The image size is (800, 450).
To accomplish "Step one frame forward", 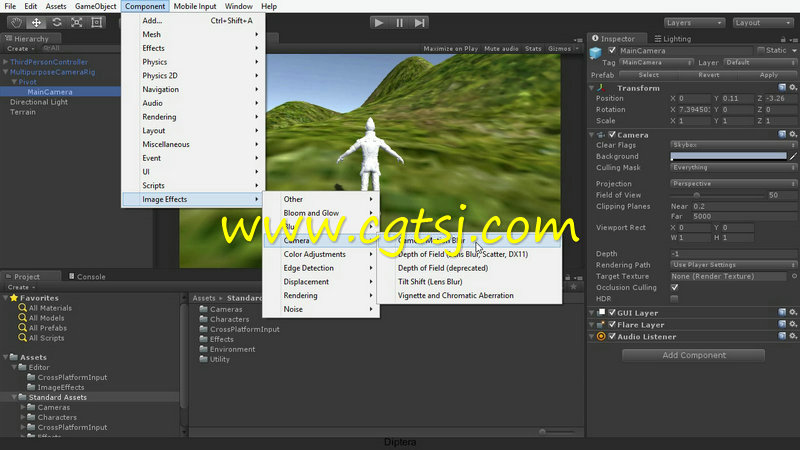I will tap(419, 22).
